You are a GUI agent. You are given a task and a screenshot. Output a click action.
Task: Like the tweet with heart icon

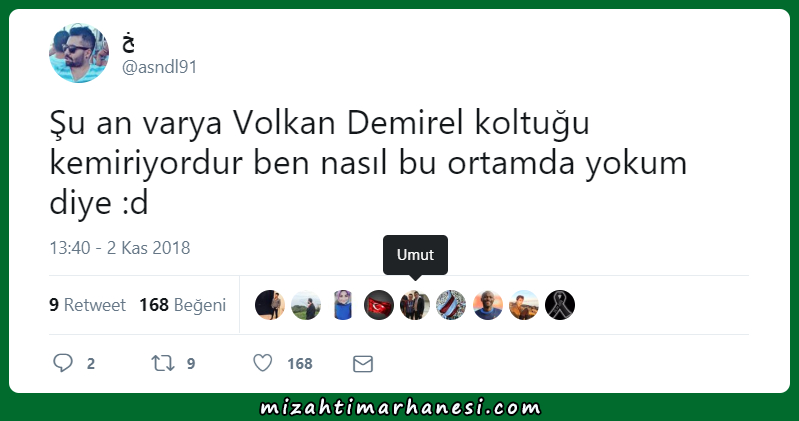point(263,363)
